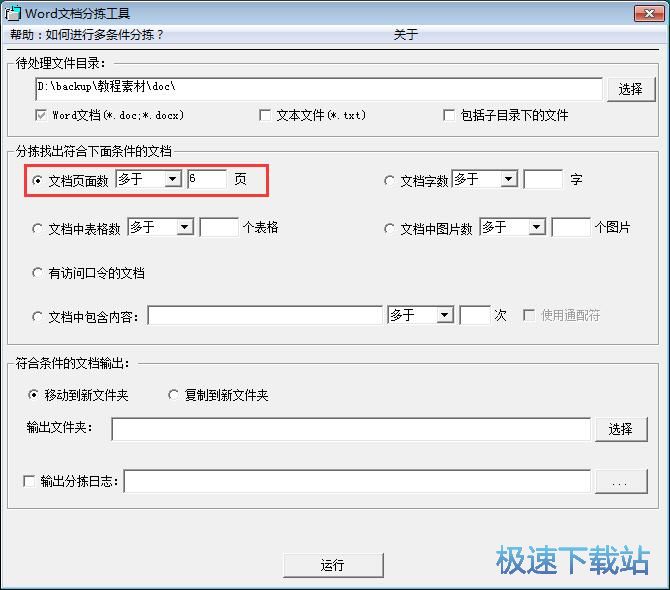Select 复制到新文件夹 radio button
The width and height of the screenshot is (670, 590).
coord(173,394)
